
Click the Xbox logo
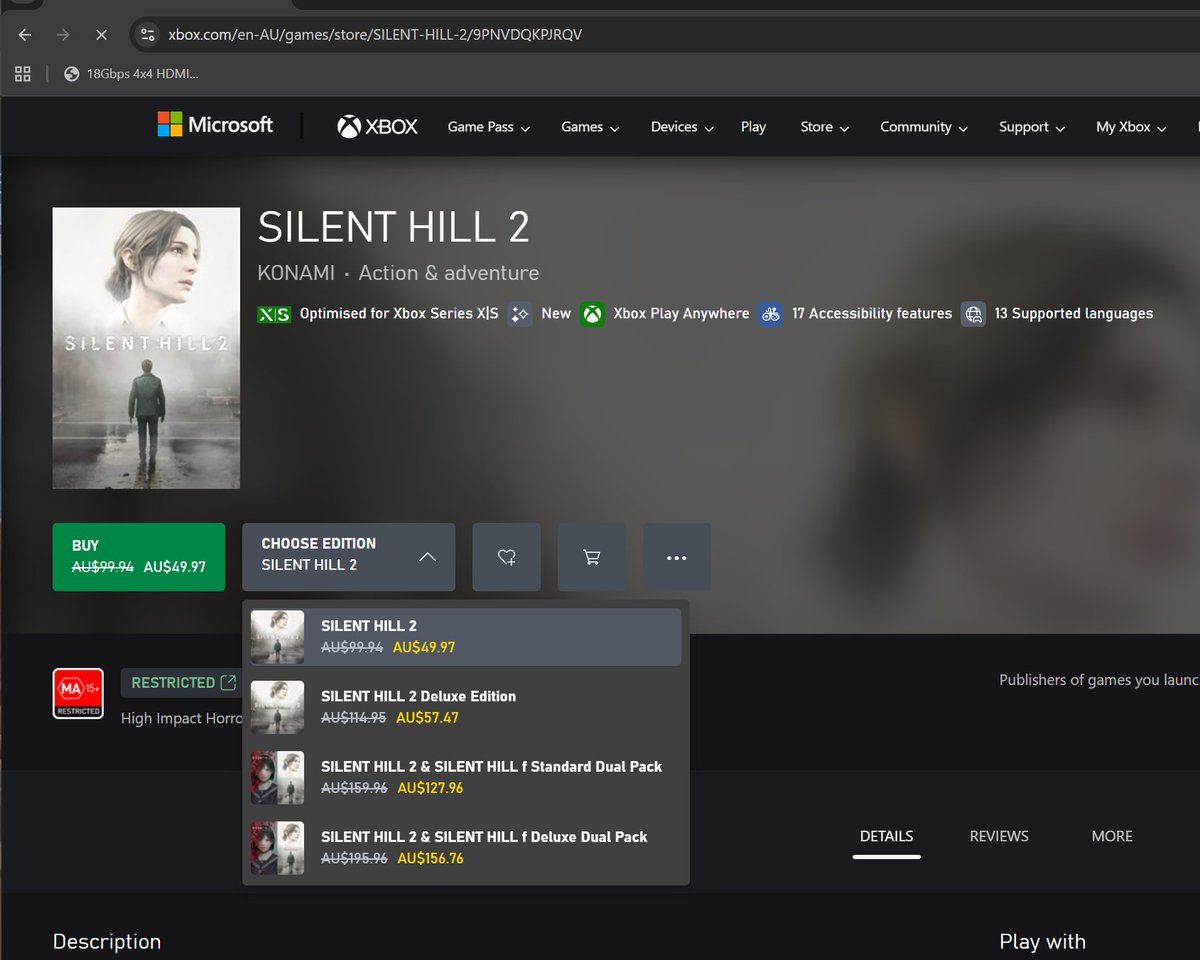coord(377,127)
